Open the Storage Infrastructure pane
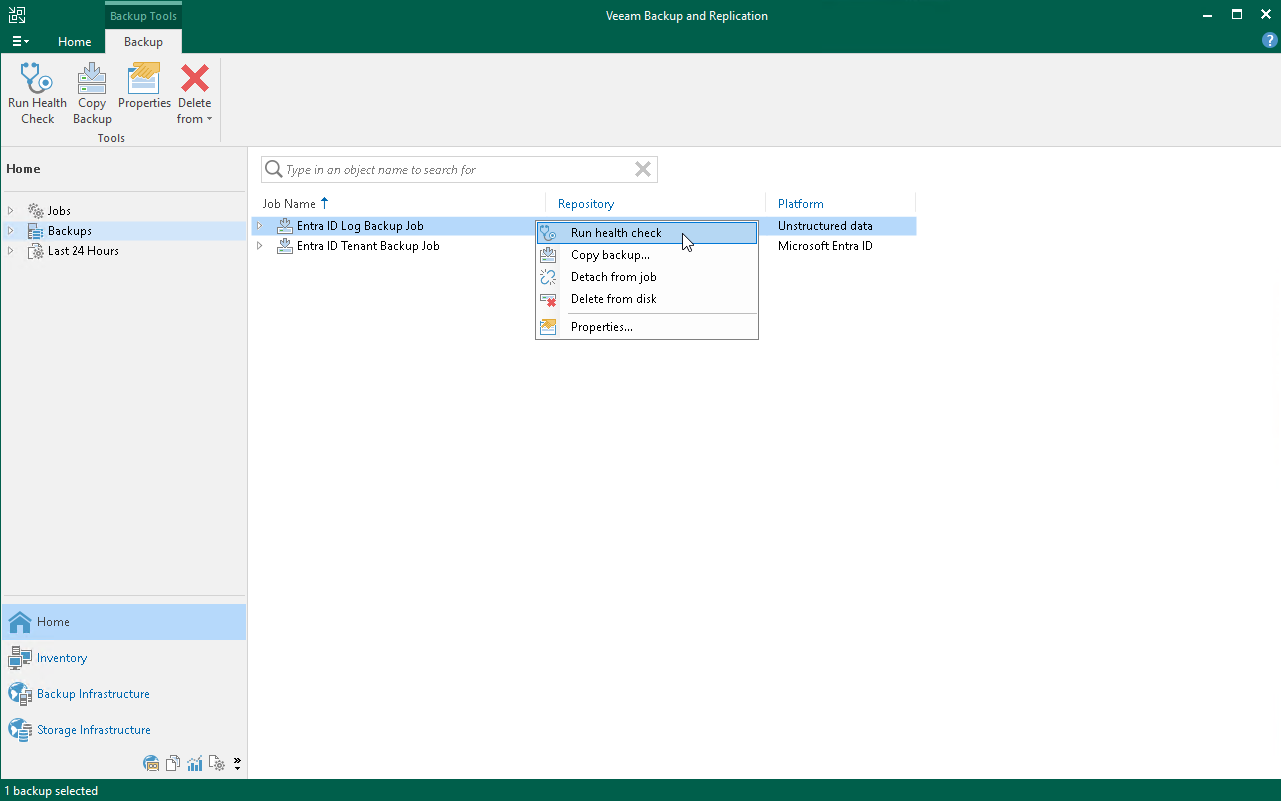Viewport: 1281px width, 801px height. point(123,730)
